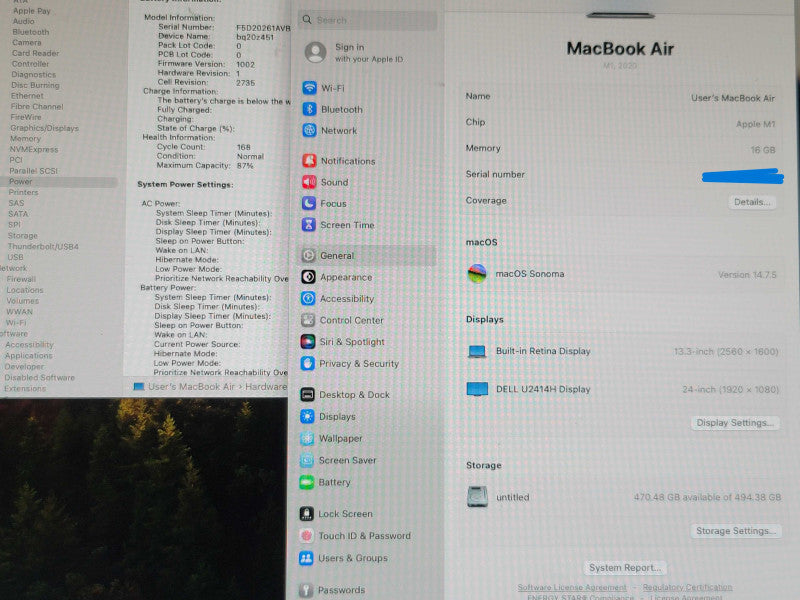The width and height of the screenshot is (800, 600).
Task: Open Siri & Spotlight icon
Action: pos(308,341)
